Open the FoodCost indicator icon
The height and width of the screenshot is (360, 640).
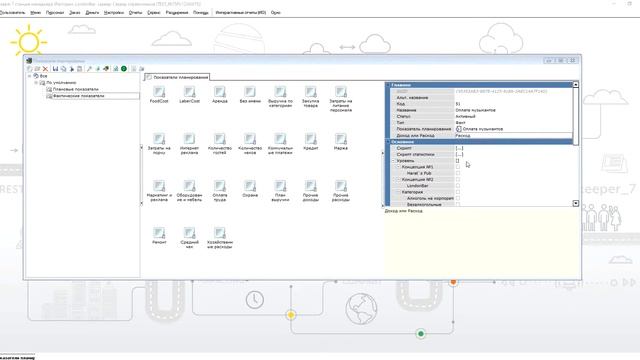click(x=159, y=92)
